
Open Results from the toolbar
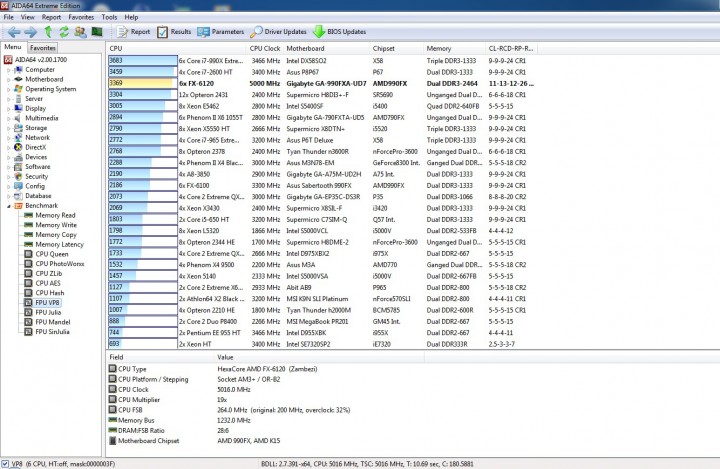click(x=174, y=32)
